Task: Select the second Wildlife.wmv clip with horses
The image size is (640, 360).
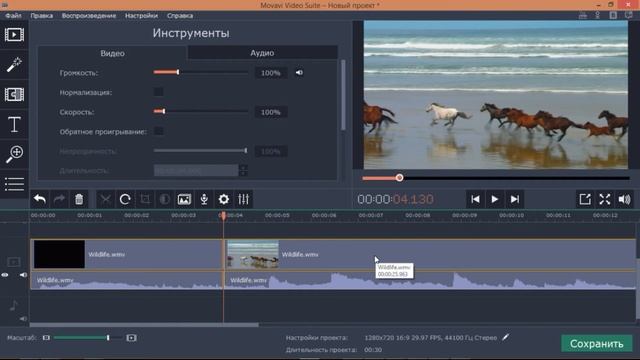Action: [430, 254]
